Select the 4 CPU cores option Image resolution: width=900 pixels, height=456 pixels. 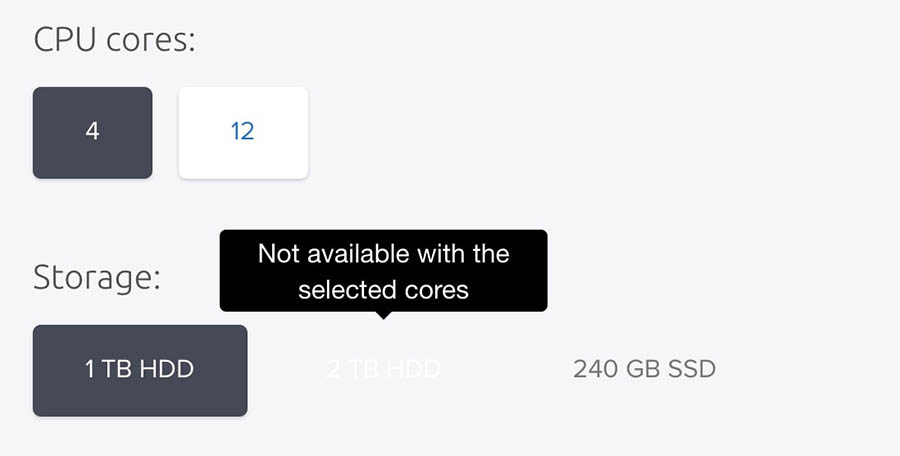pyautogui.click(x=92, y=132)
